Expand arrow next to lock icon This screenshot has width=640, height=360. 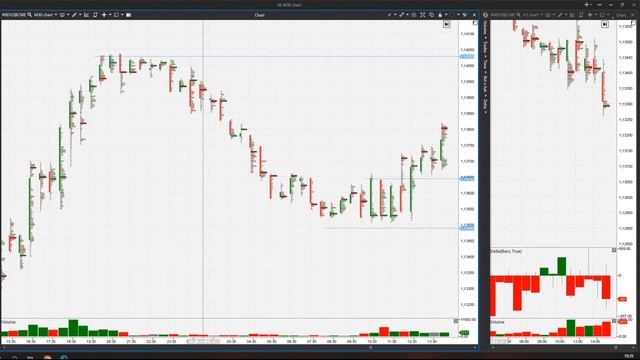tap(446, 15)
